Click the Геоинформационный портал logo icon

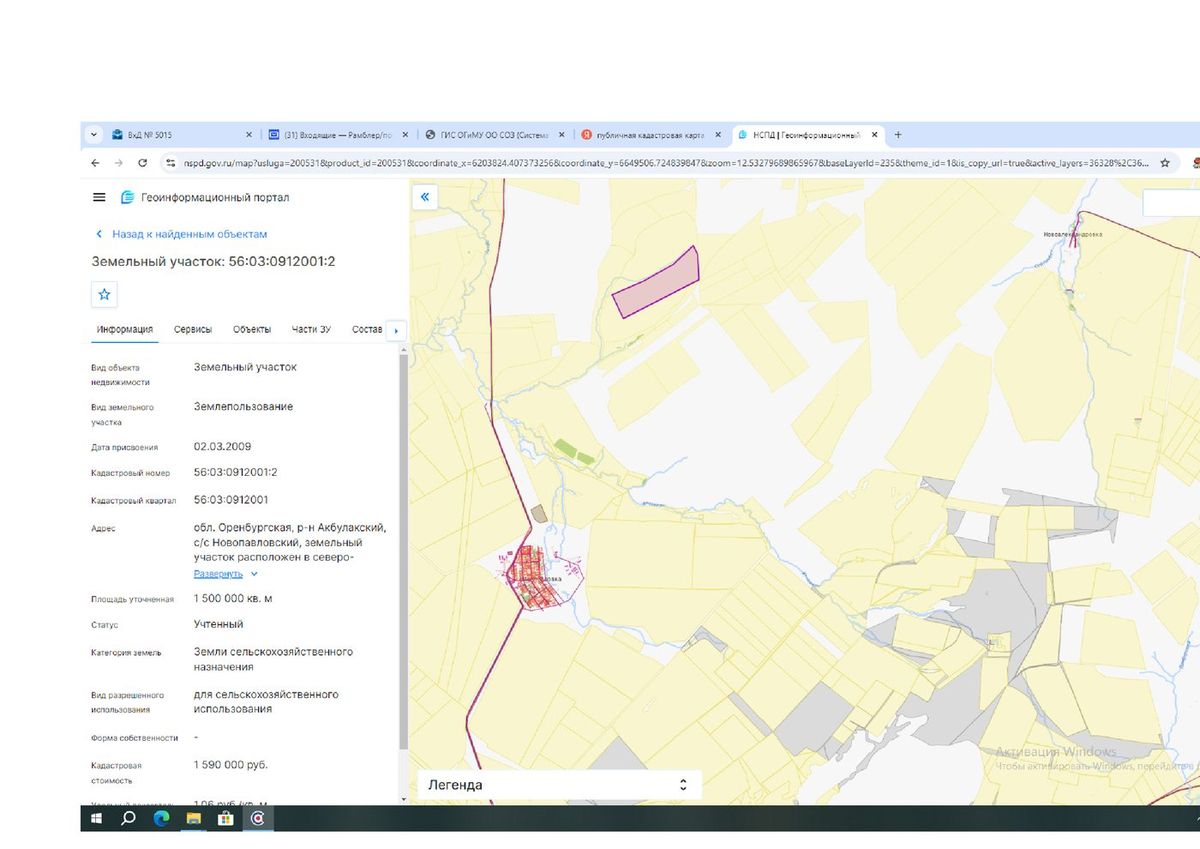pyautogui.click(x=127, y=198)
